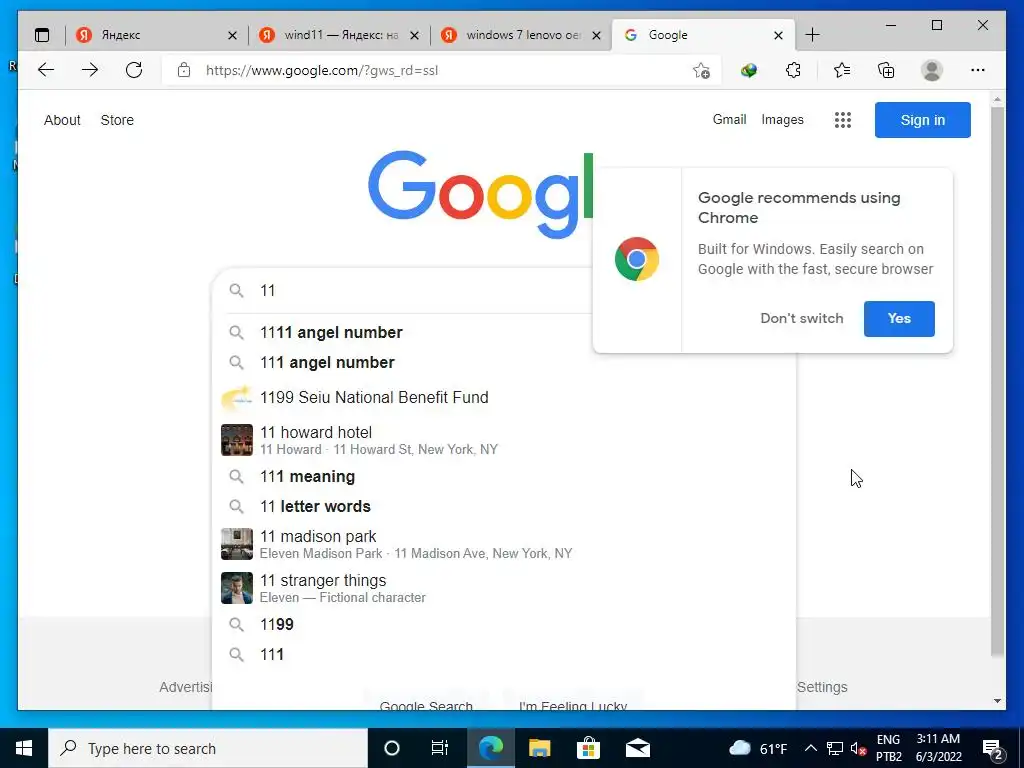Select the suggestion 1199

click(504, 624)
